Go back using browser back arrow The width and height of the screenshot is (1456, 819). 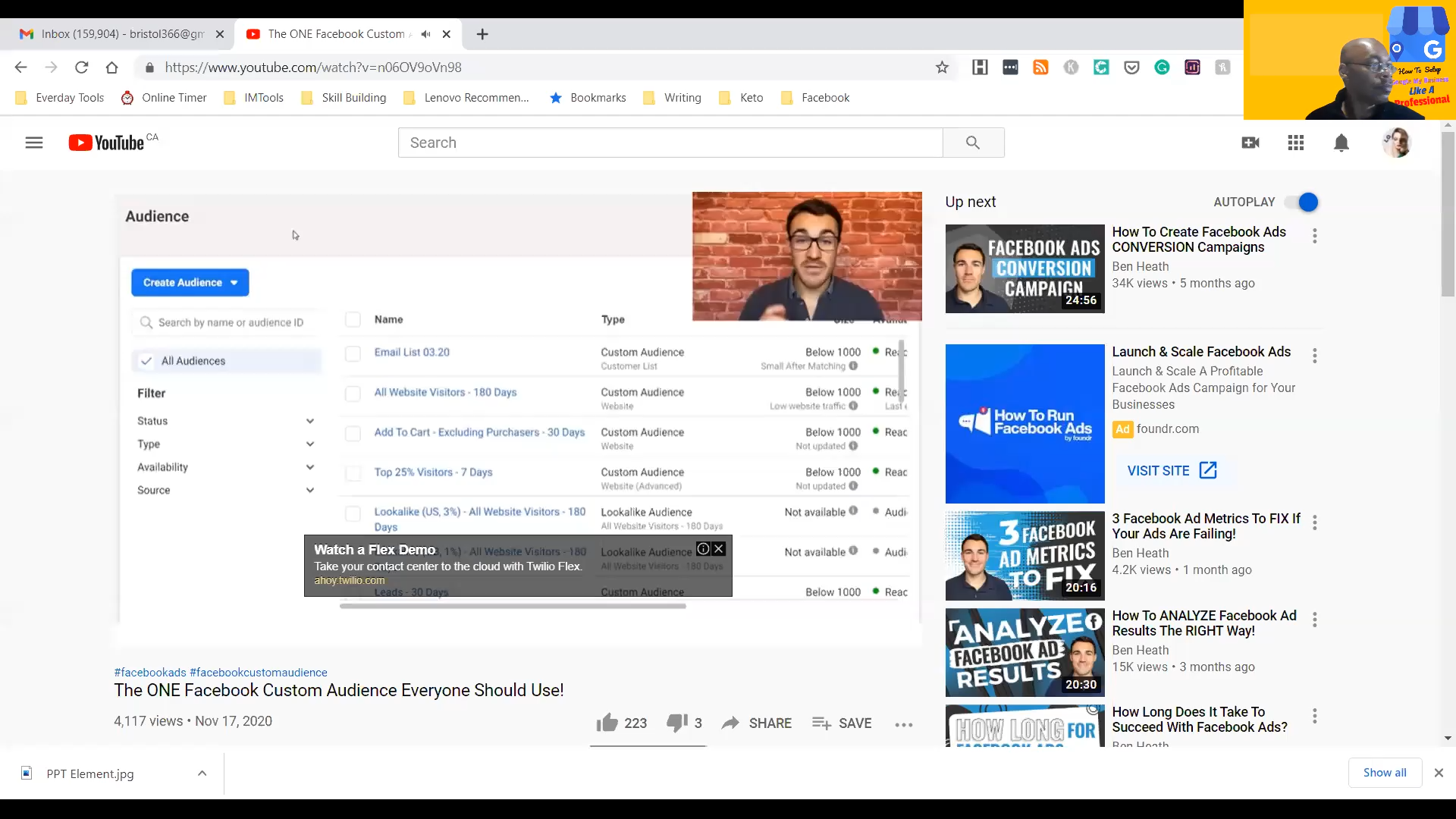(20, 67)
